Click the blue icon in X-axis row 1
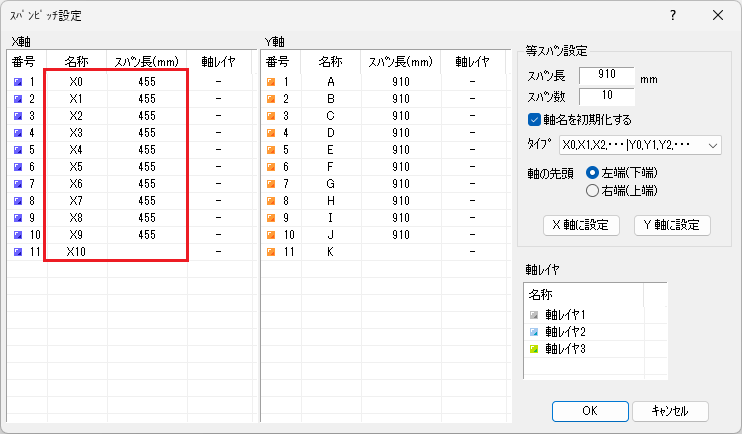Image resolution: width=742 pixels, height=434 pixels. (18, 81)
